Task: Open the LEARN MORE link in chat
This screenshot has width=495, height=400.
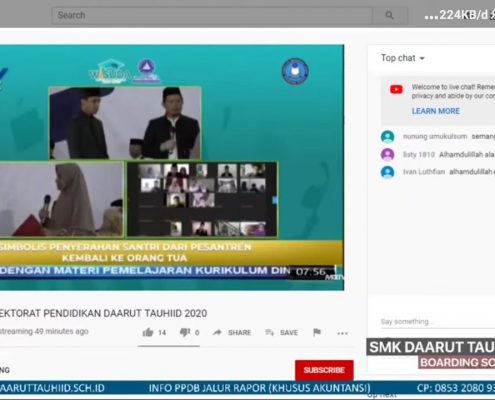Action: pyautogui.click(x=436, y=111)
